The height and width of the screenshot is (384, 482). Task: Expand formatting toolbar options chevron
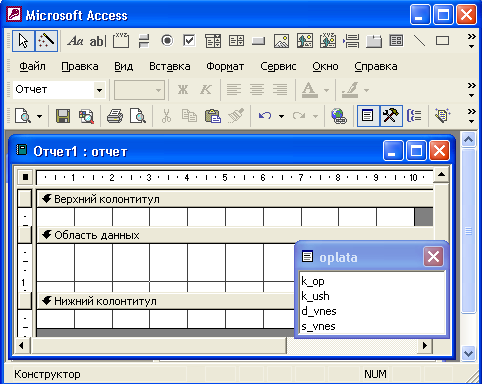click(x=471, y=90)
